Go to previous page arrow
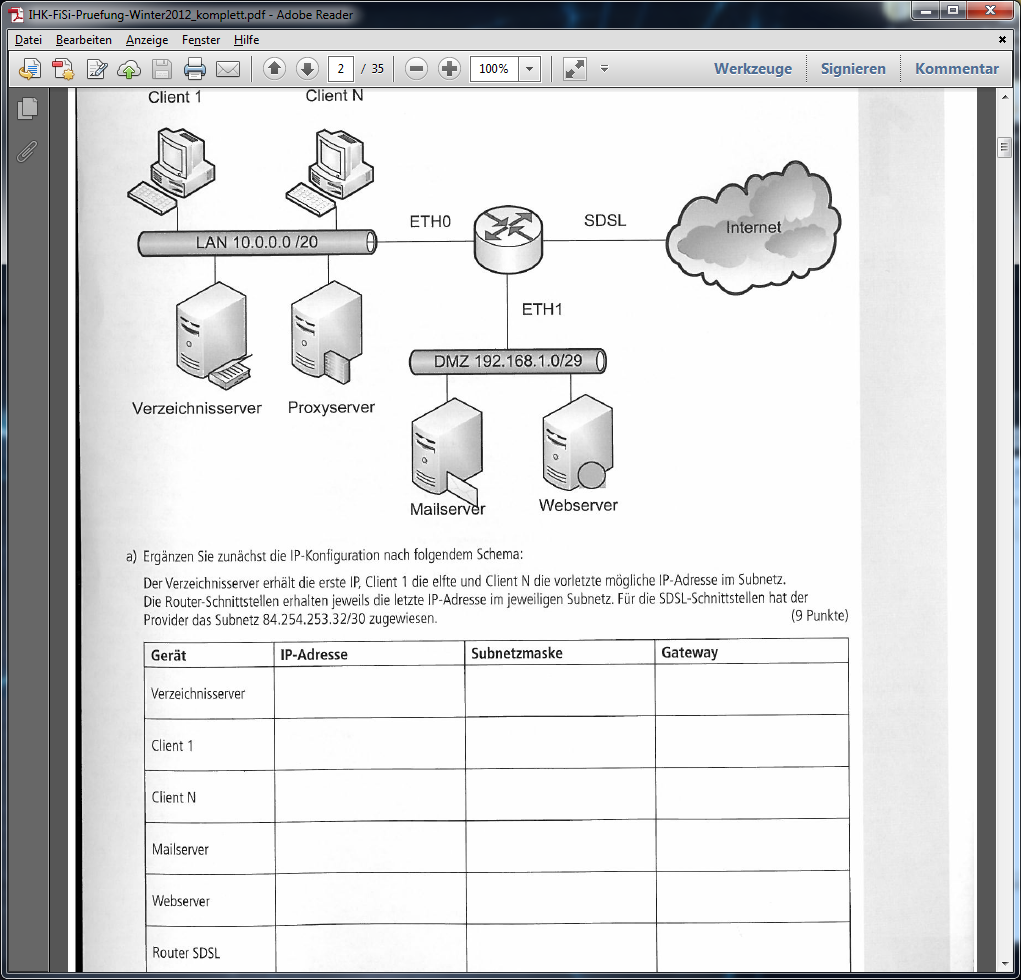 (274, 68)
